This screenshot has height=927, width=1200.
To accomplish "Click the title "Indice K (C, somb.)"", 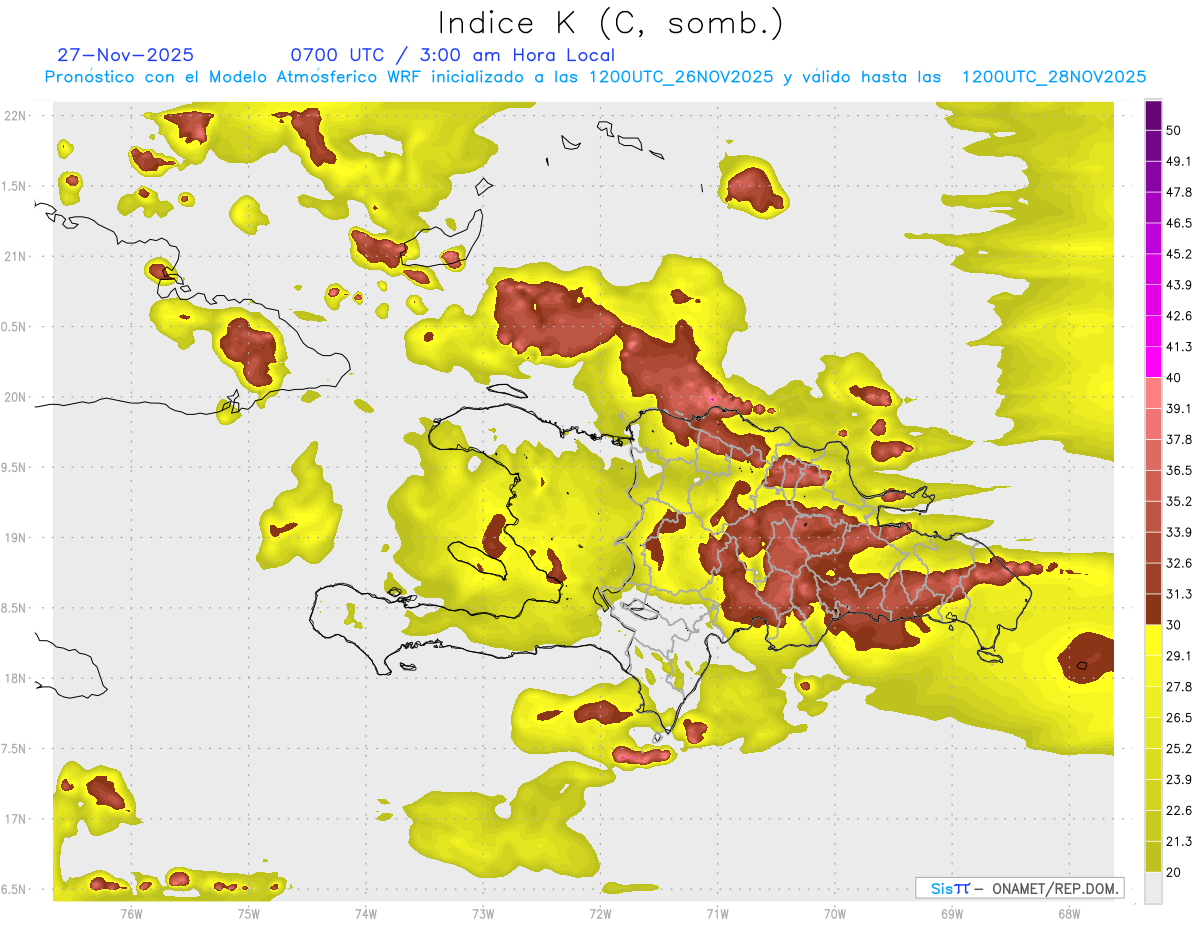I will [610, 22].
